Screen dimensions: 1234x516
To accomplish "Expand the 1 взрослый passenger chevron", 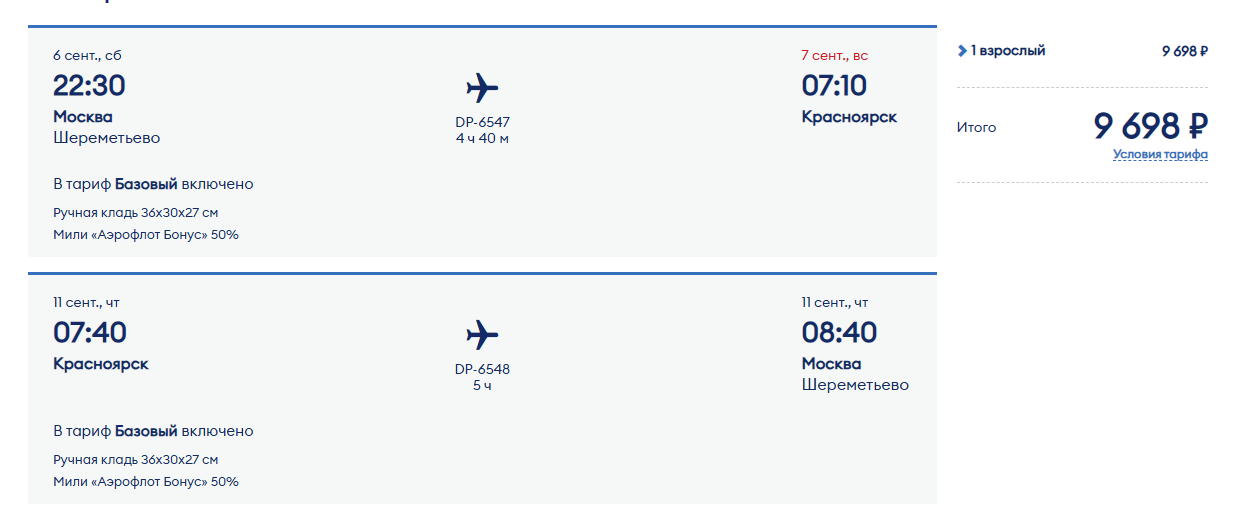I will pyautogui.click(x=962, y=51).
